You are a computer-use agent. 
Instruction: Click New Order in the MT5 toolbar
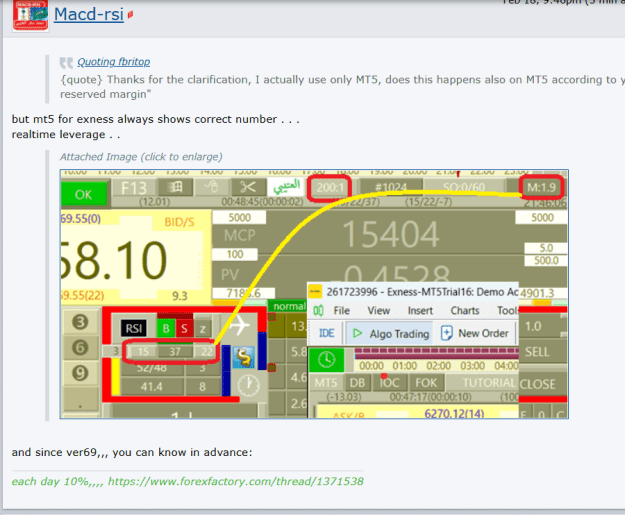pos(475,333)
